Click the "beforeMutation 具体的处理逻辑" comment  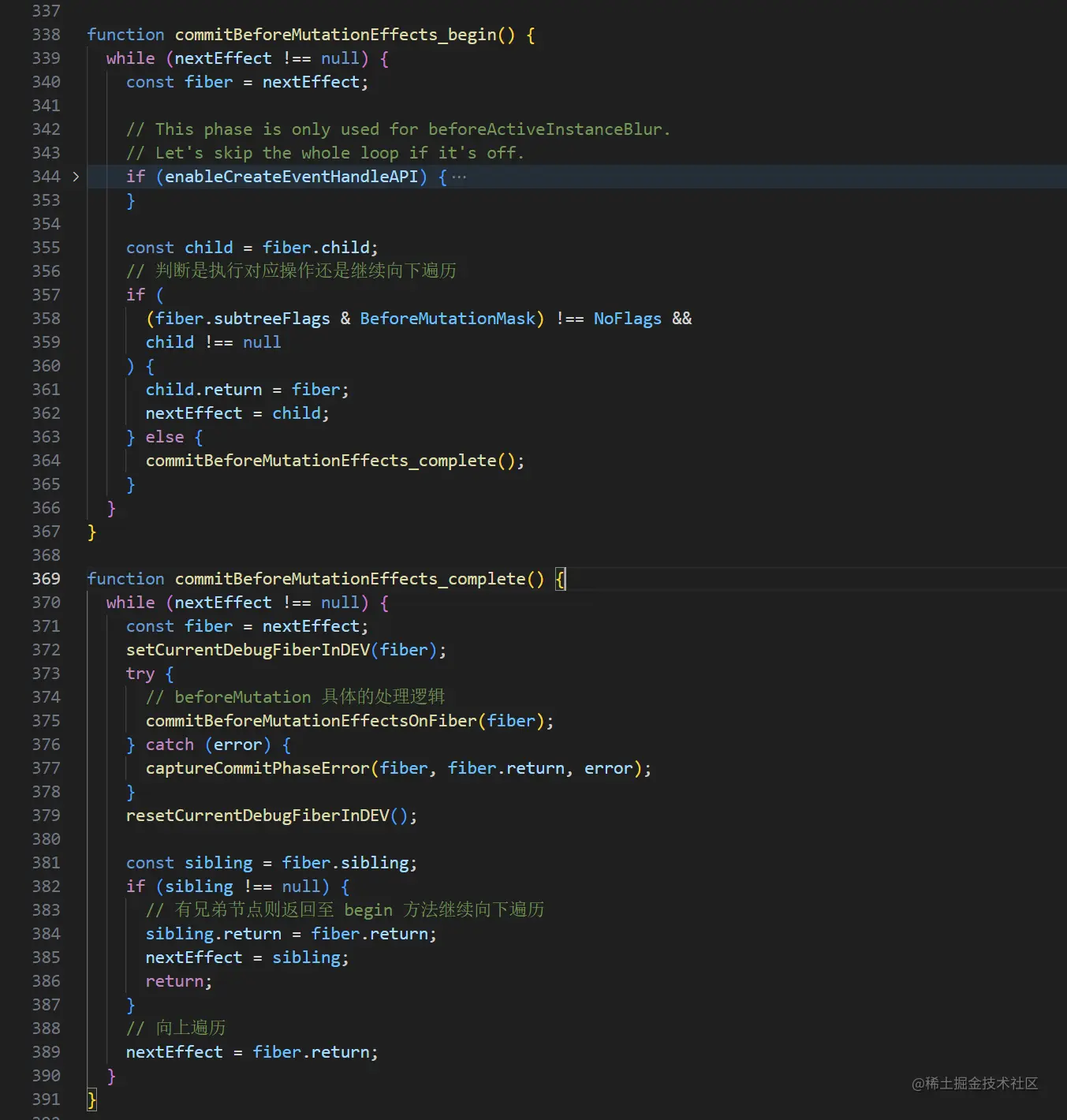click(296, 697)
